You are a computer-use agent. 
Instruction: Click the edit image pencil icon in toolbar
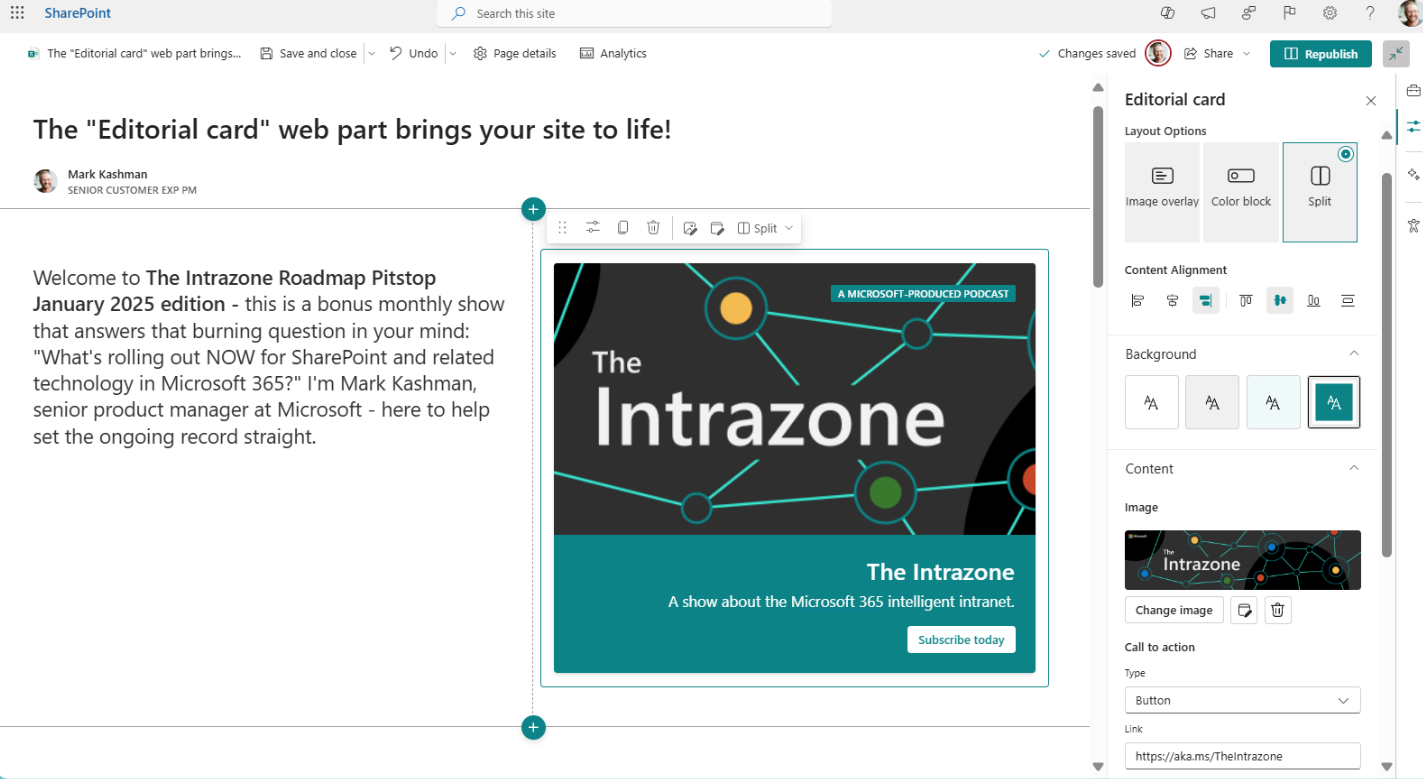(x=690, y=228)
